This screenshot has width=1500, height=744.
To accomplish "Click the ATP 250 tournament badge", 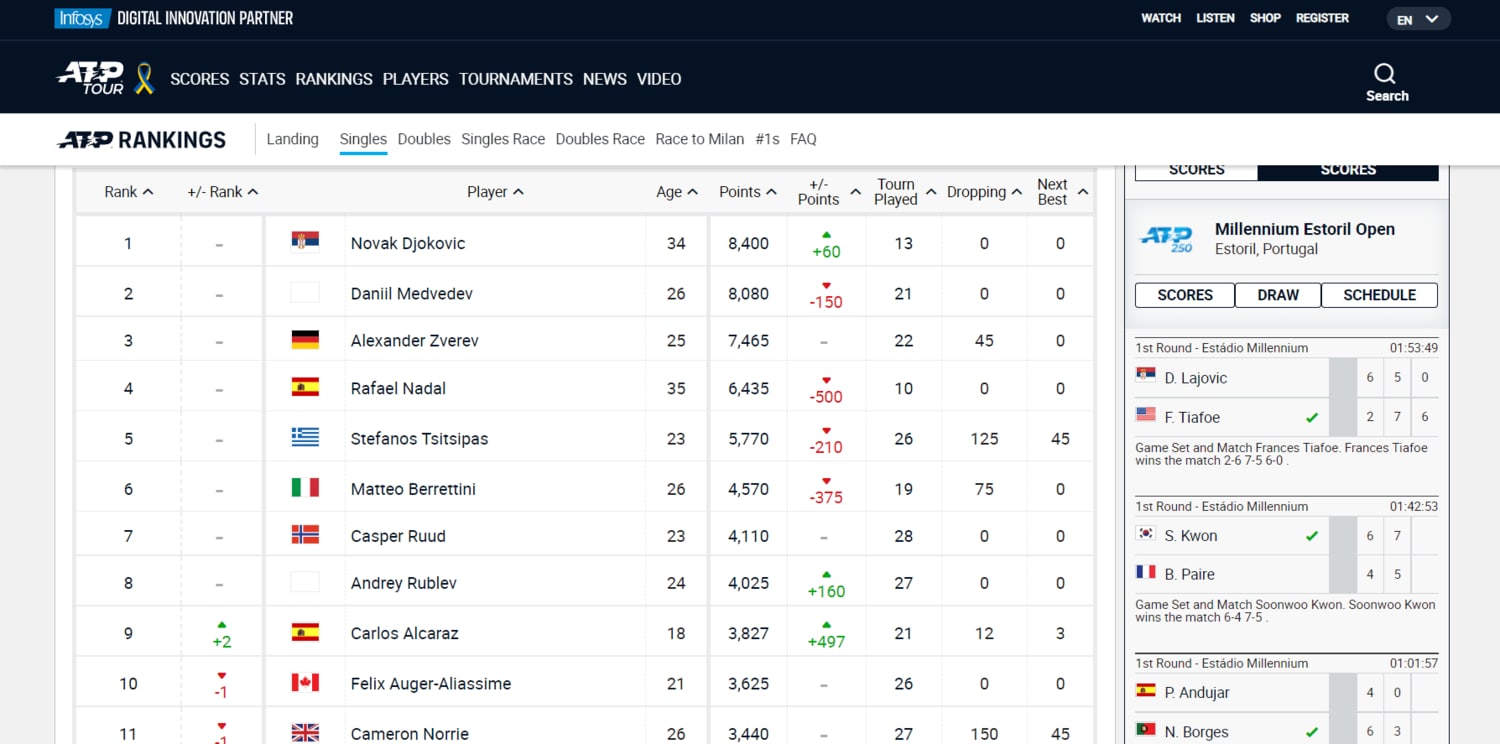I will point(1167,239).
